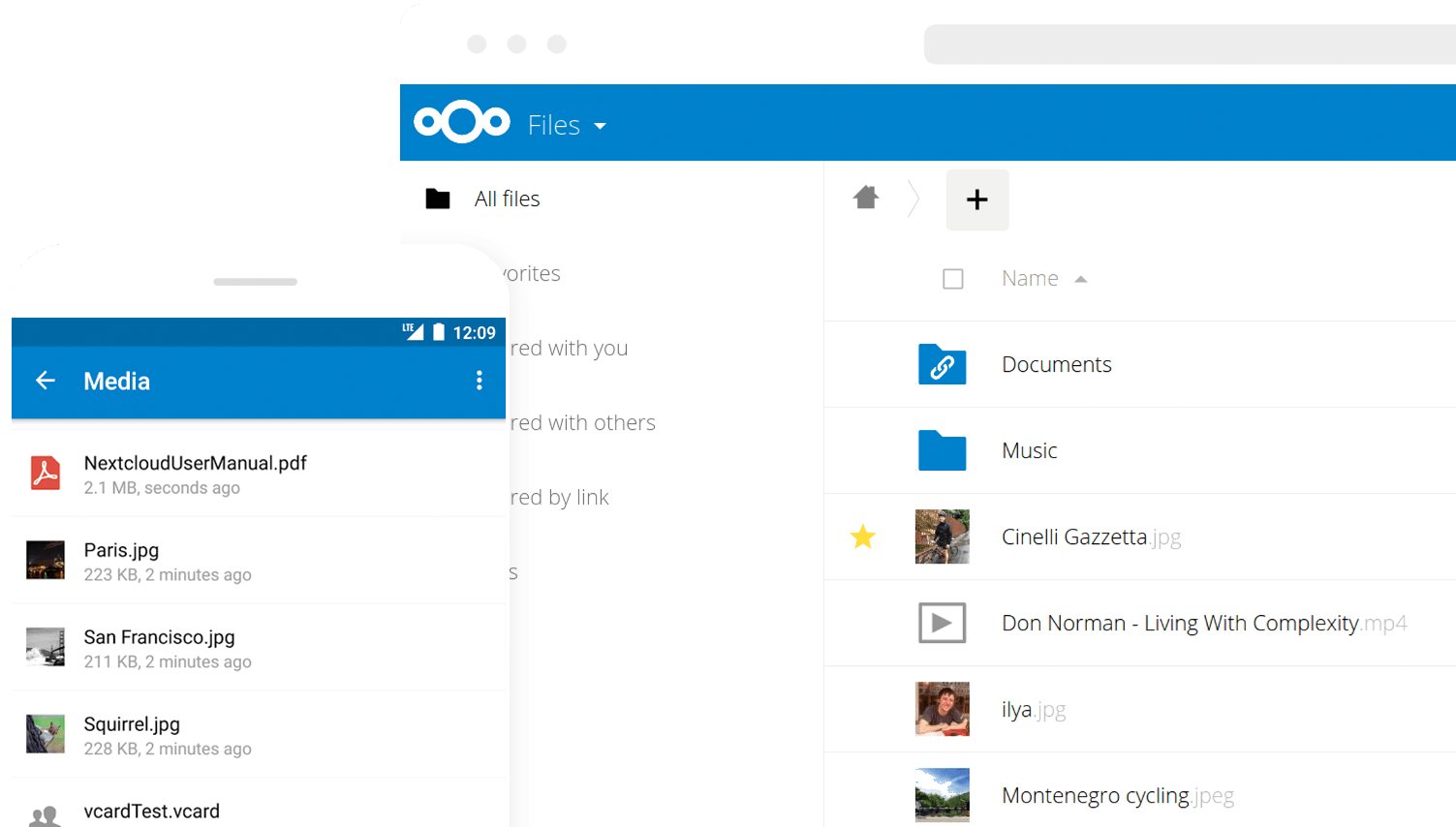This screenshot has height=827, width=1456.
Task: Select All files in sidebar
Action: (x=507, y=199)
